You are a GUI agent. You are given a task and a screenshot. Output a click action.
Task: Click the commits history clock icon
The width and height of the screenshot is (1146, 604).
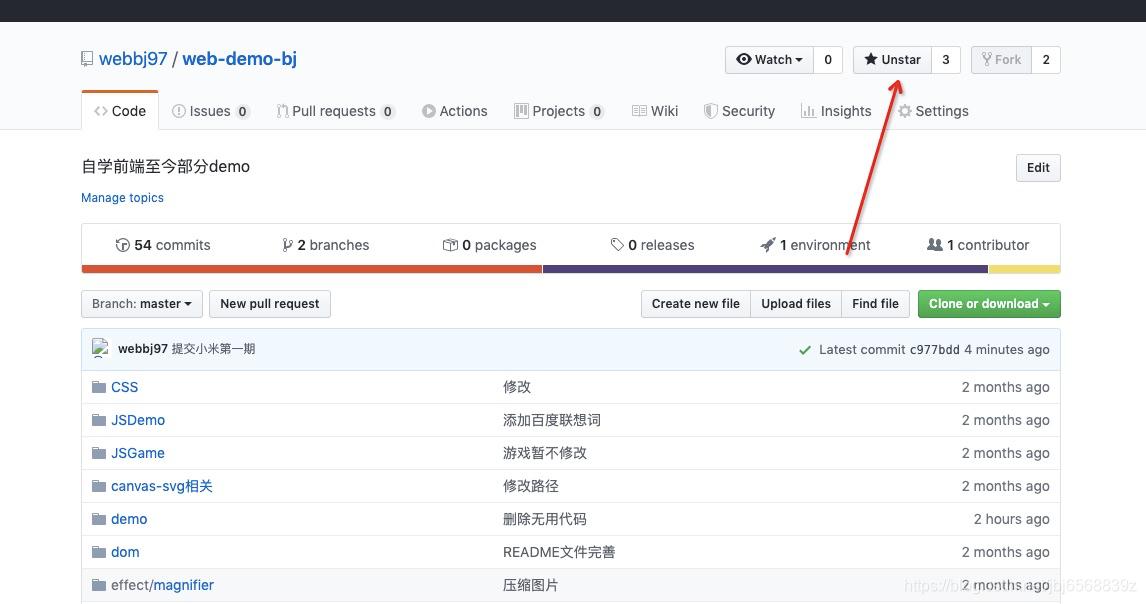(122, 245)
